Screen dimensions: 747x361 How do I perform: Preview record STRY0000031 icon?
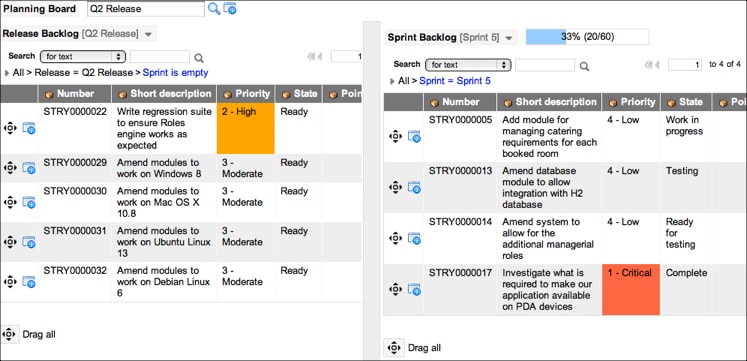coord(29,242)
